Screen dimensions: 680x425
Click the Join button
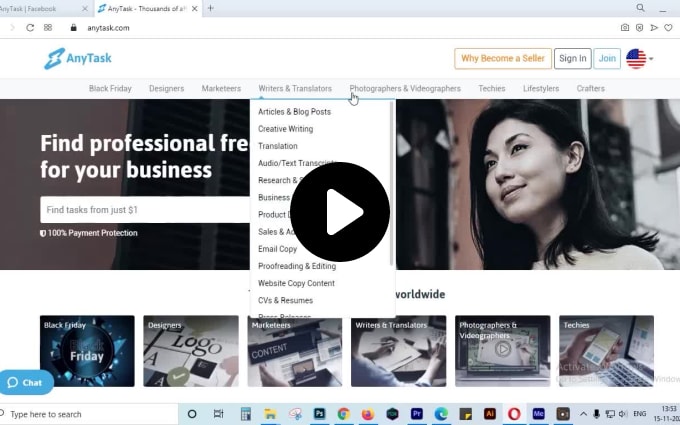point(607,59)
